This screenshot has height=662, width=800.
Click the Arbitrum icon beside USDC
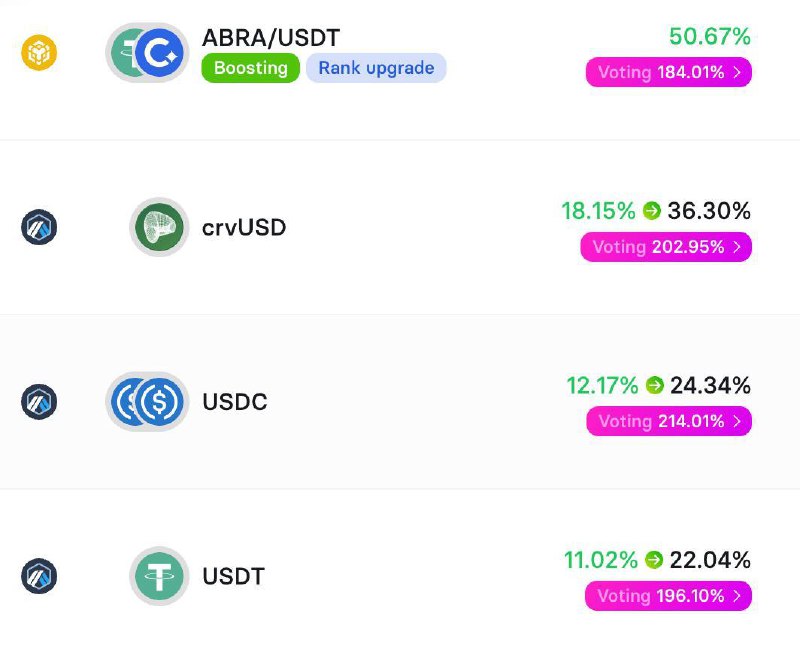[39, 401]
